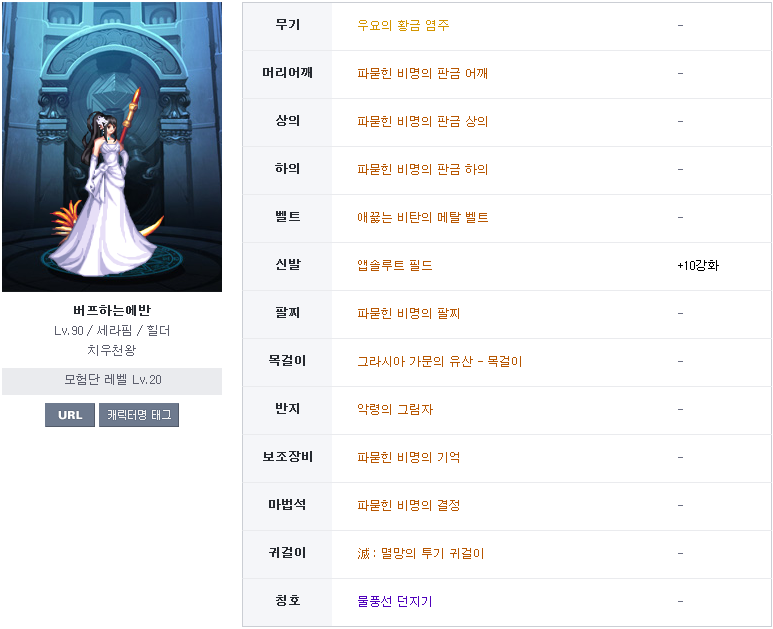Image resolution: width=773 pixels, height=629 pixels.
Task: Select the 보조장비 slot label
Action: pos(287,457)
